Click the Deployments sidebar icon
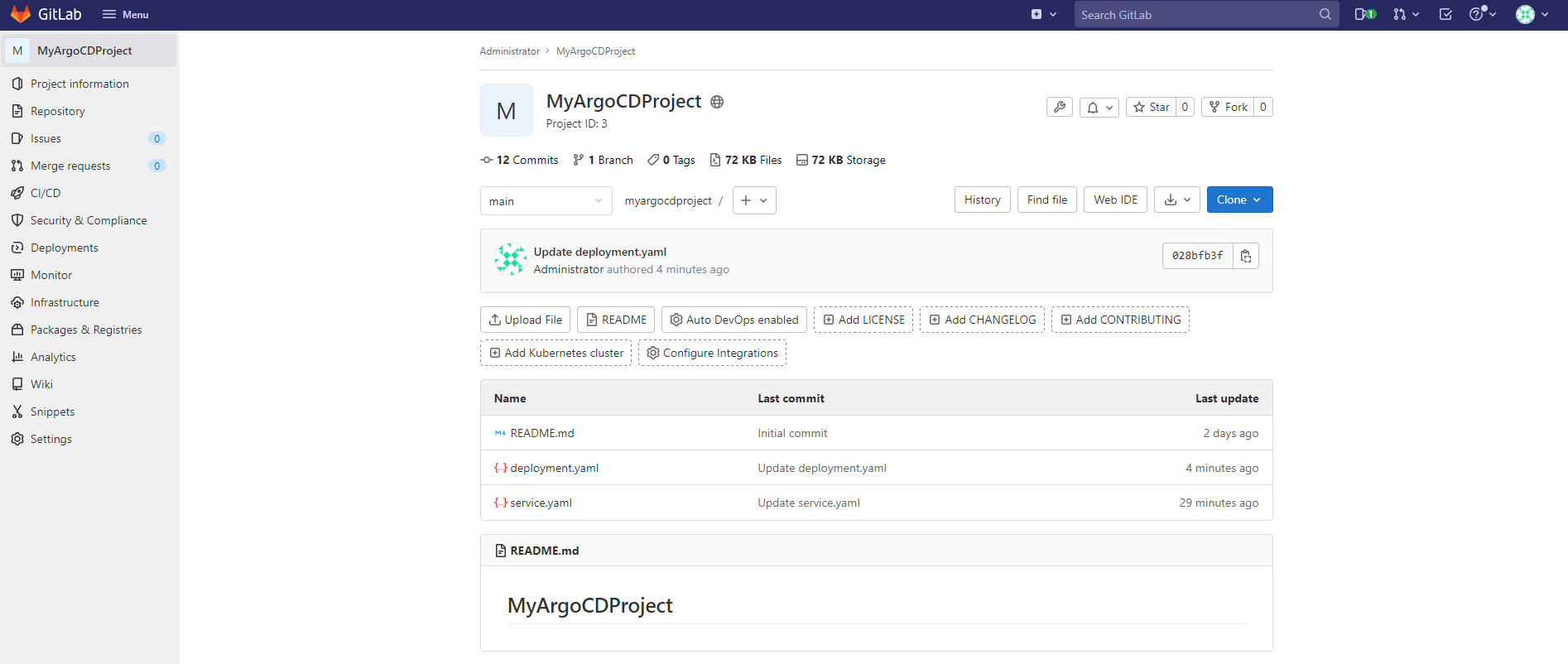 17,248
